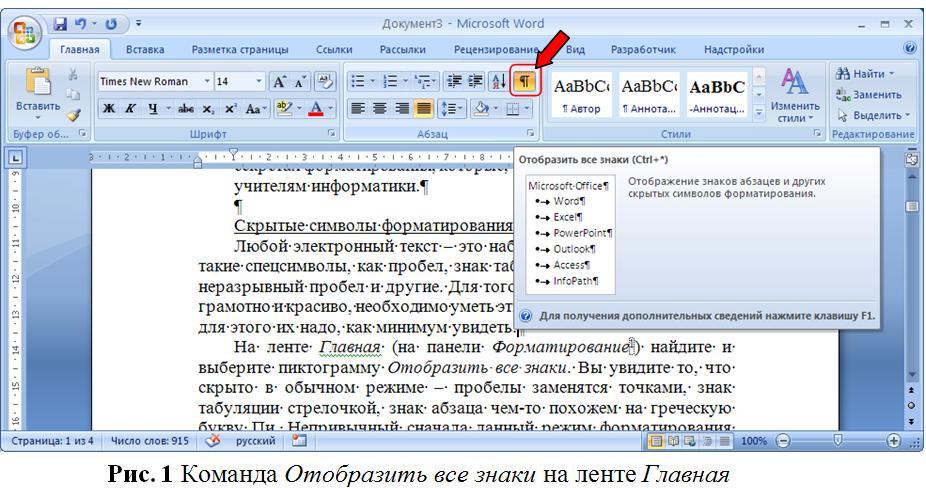Expand numbered list style dropdown

(x=405, y=82)
